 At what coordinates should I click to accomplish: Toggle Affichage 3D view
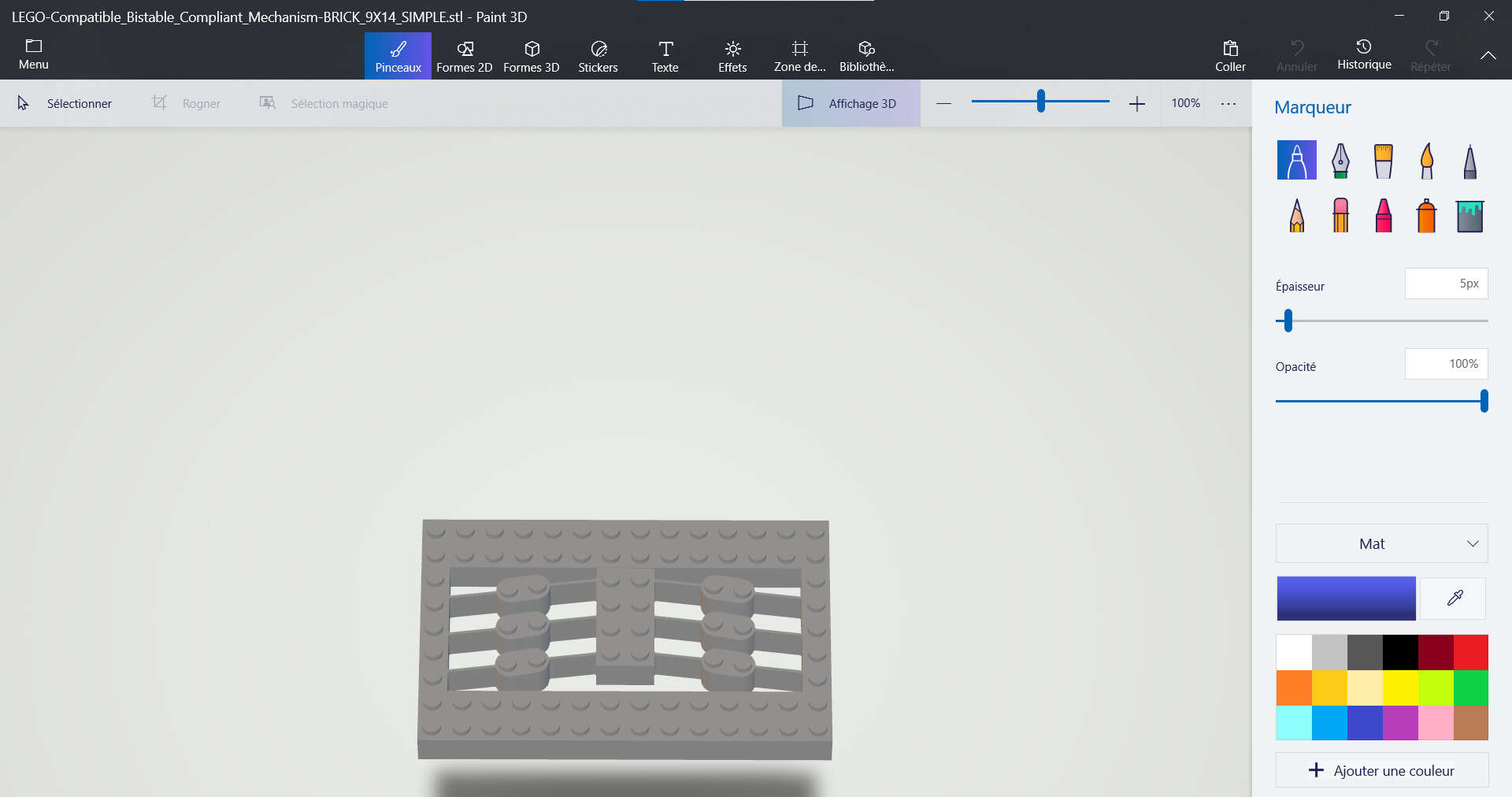[x=850, y=103]
